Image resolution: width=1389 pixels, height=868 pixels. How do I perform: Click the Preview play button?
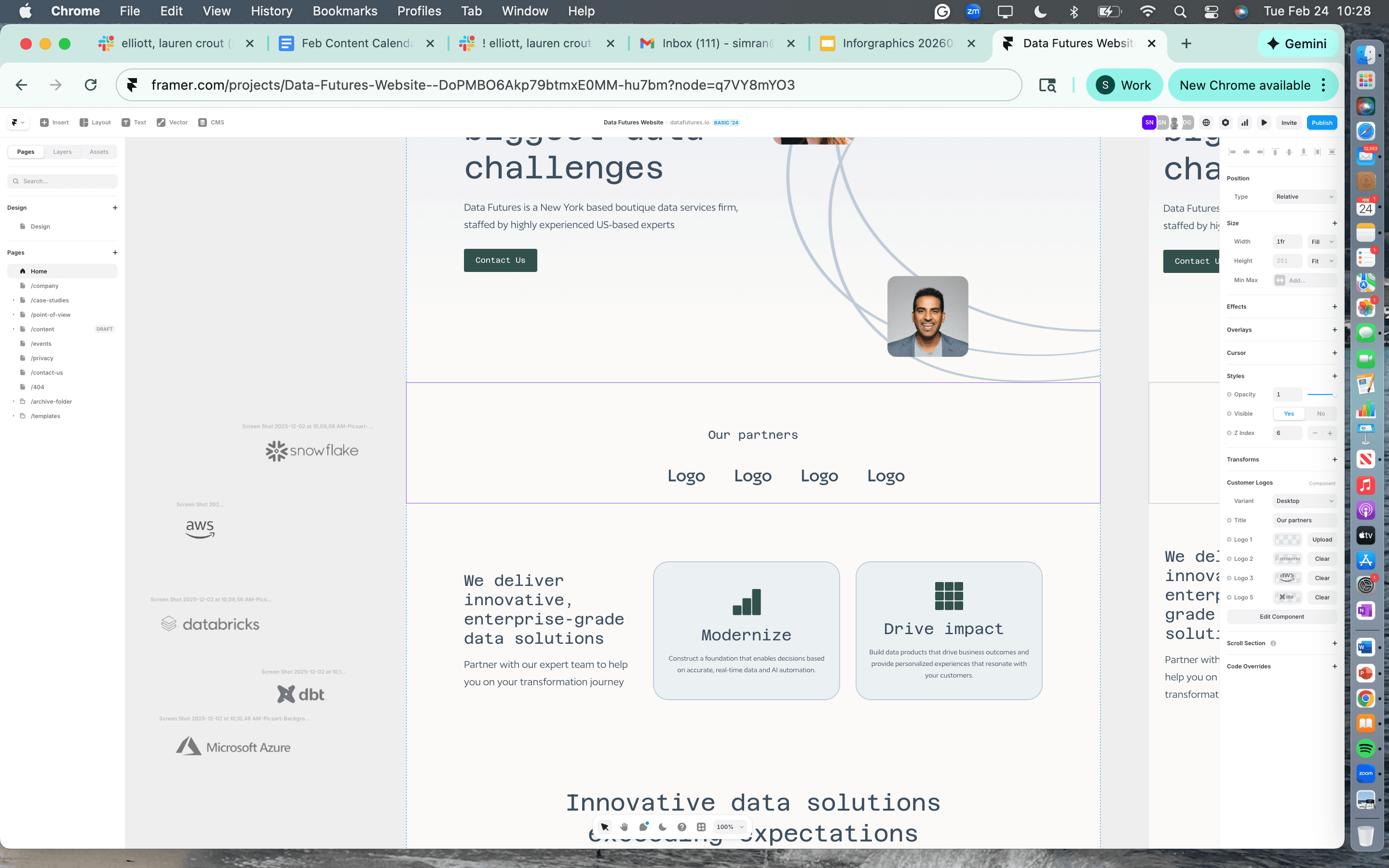1264,122
